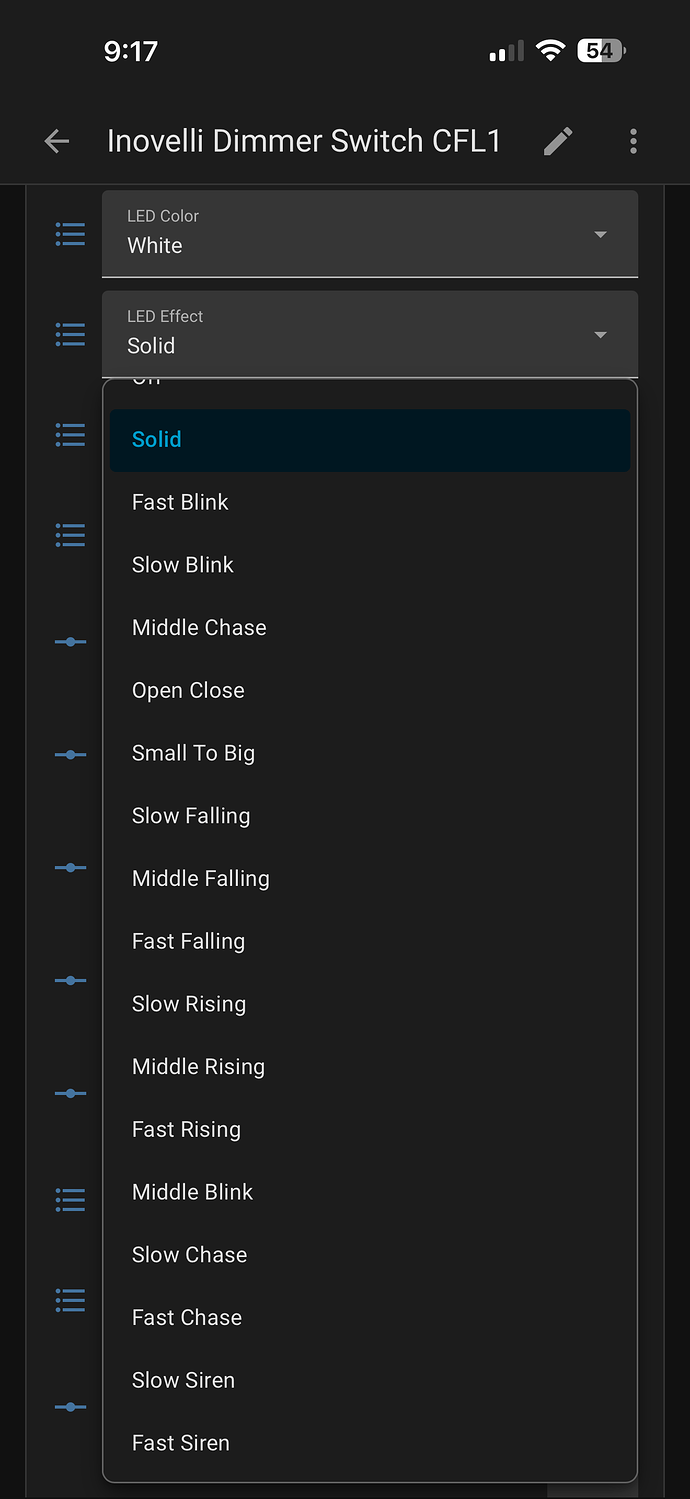Open the LED Color dropdown

coord(370,234)
